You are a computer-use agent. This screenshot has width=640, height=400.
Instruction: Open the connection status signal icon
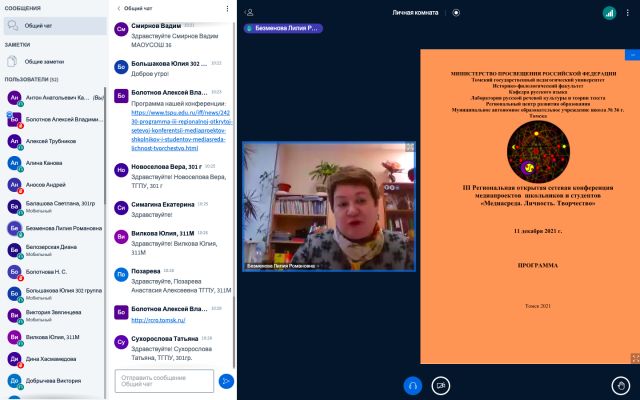609,13
